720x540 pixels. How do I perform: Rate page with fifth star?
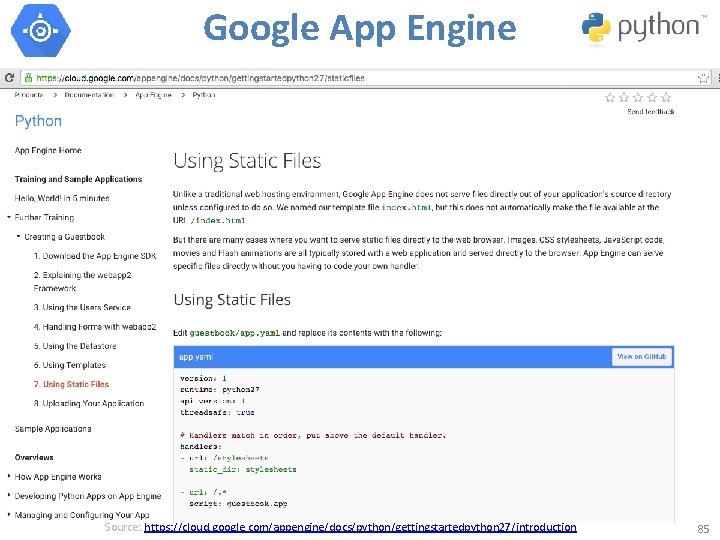[666, 97]
